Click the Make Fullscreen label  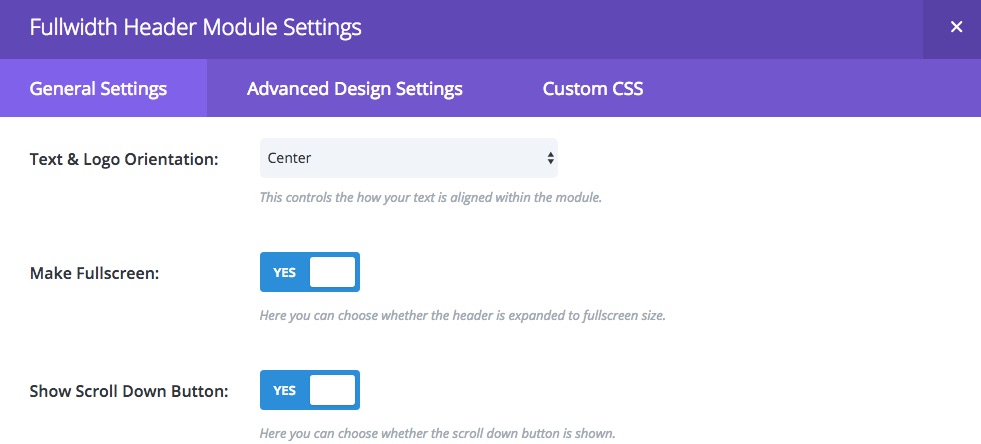click(94, 273)
